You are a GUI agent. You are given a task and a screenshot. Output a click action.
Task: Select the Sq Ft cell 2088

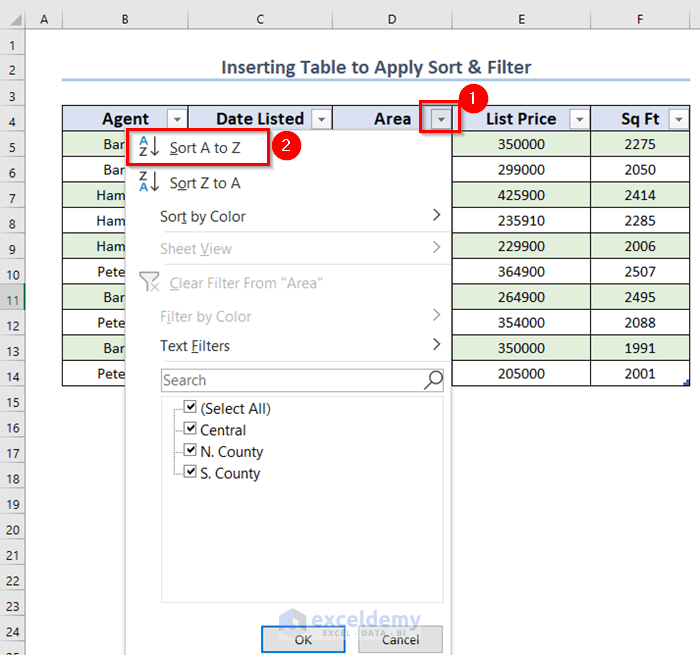(640, 322)
